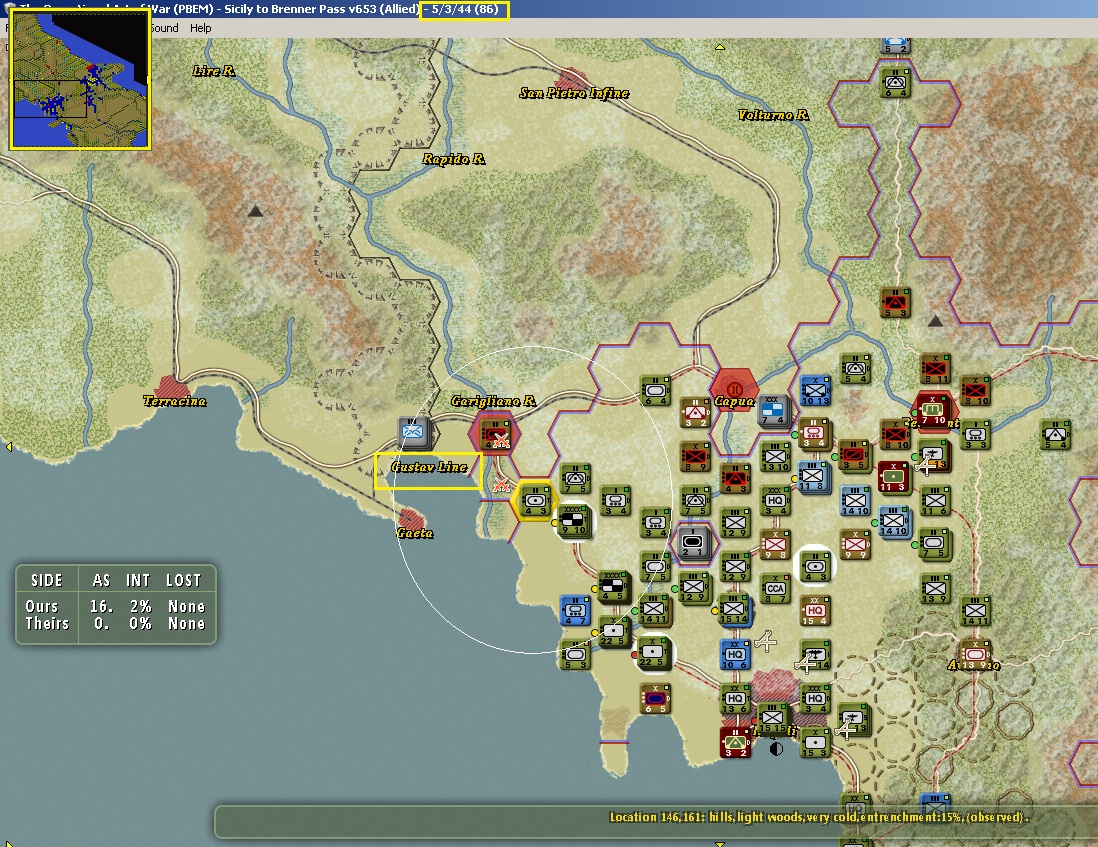
Task: Select brown unit 3-5
Action: (x=854, y=455)
